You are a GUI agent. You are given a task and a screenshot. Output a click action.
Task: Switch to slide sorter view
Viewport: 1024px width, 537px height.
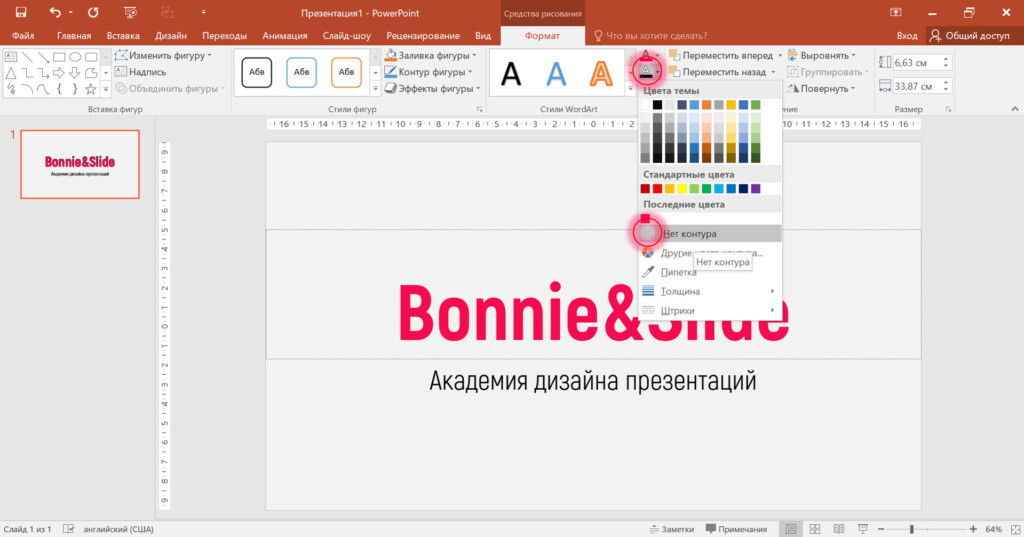815,529
